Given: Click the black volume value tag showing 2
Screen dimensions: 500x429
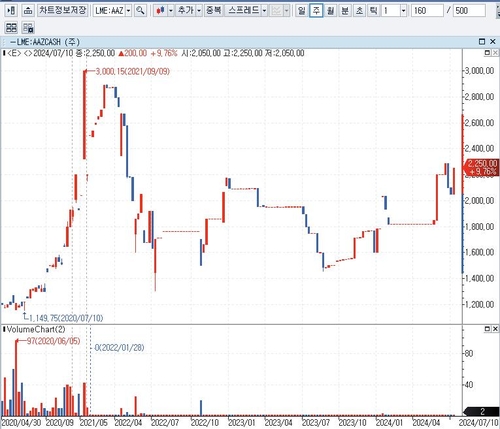Looking at the screenshot, I should [482, 411].
